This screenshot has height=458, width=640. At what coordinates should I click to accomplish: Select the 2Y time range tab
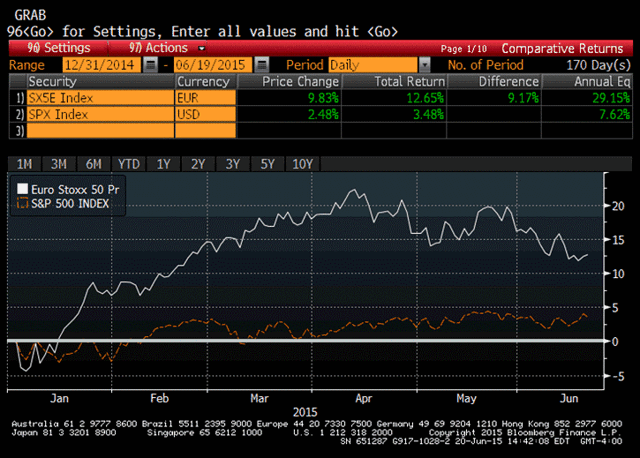(x=198, y=164)
